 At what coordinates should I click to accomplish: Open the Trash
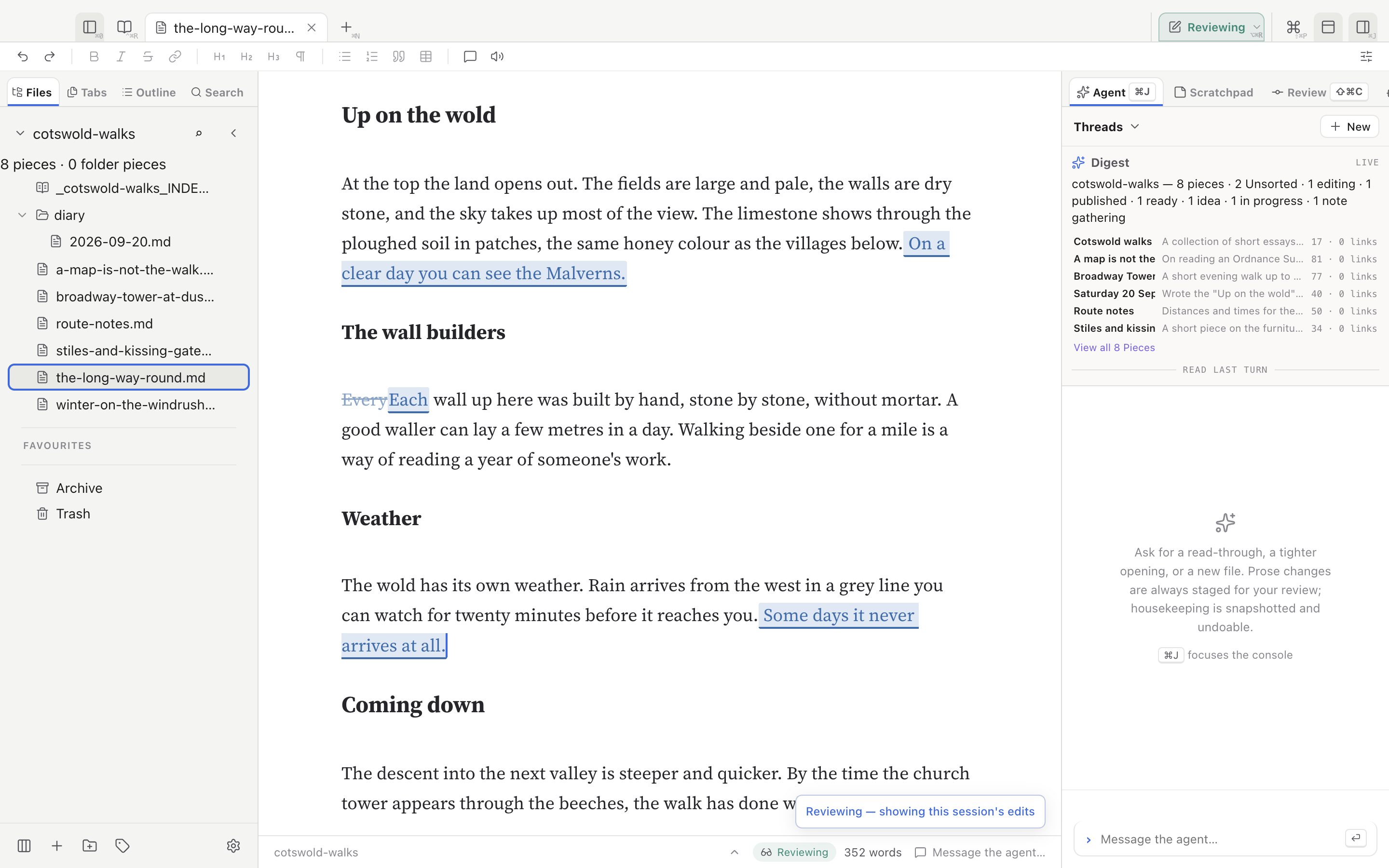click(129, 513)
